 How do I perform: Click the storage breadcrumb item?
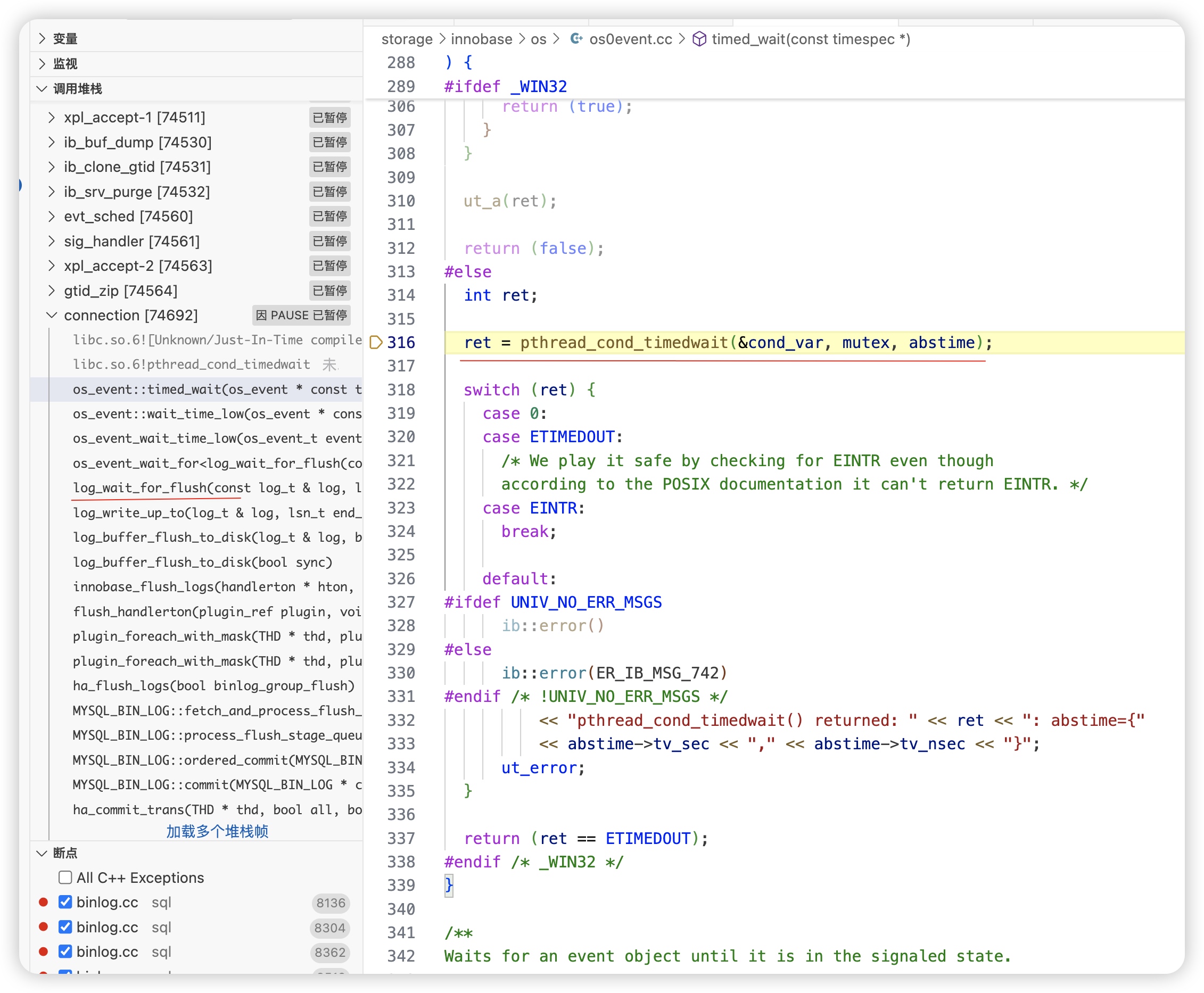407,39
